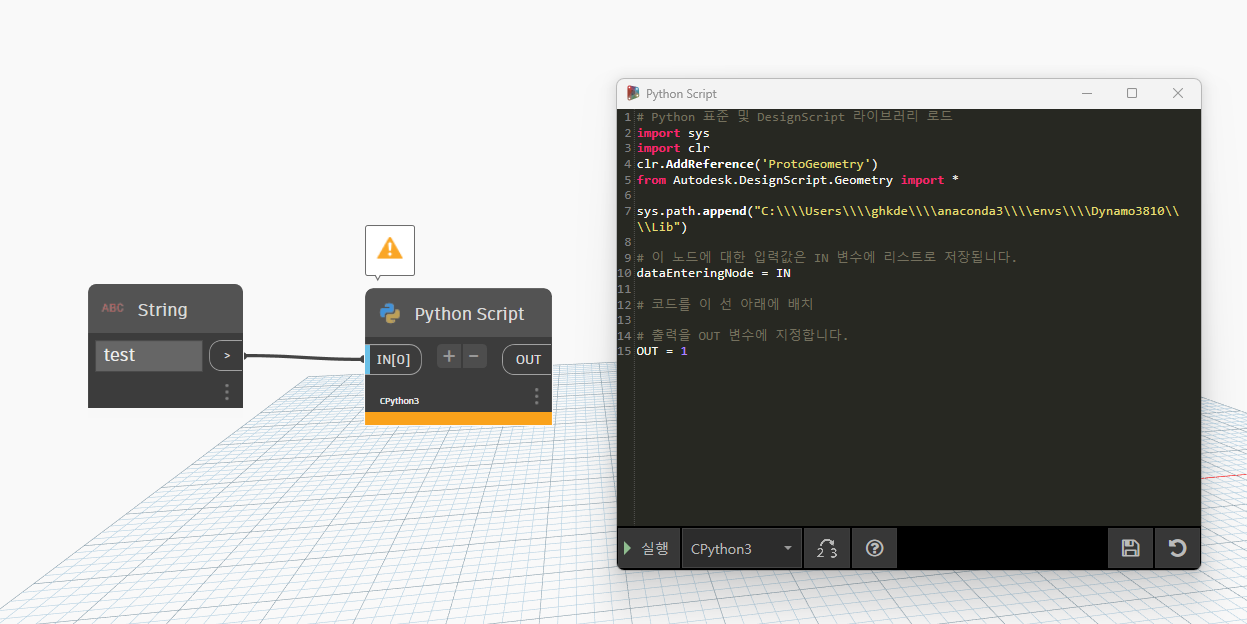Remove an input port with the minus button

475,356
